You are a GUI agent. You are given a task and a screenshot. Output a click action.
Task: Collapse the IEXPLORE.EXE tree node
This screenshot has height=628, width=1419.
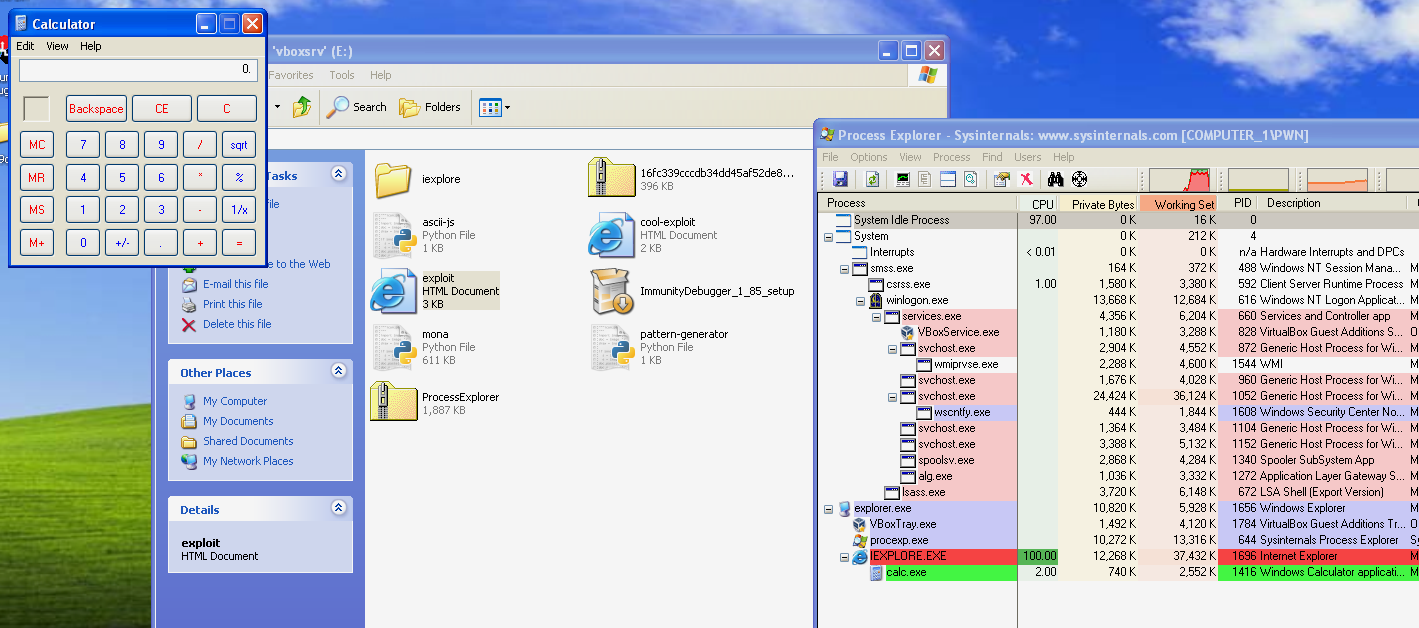844,556
